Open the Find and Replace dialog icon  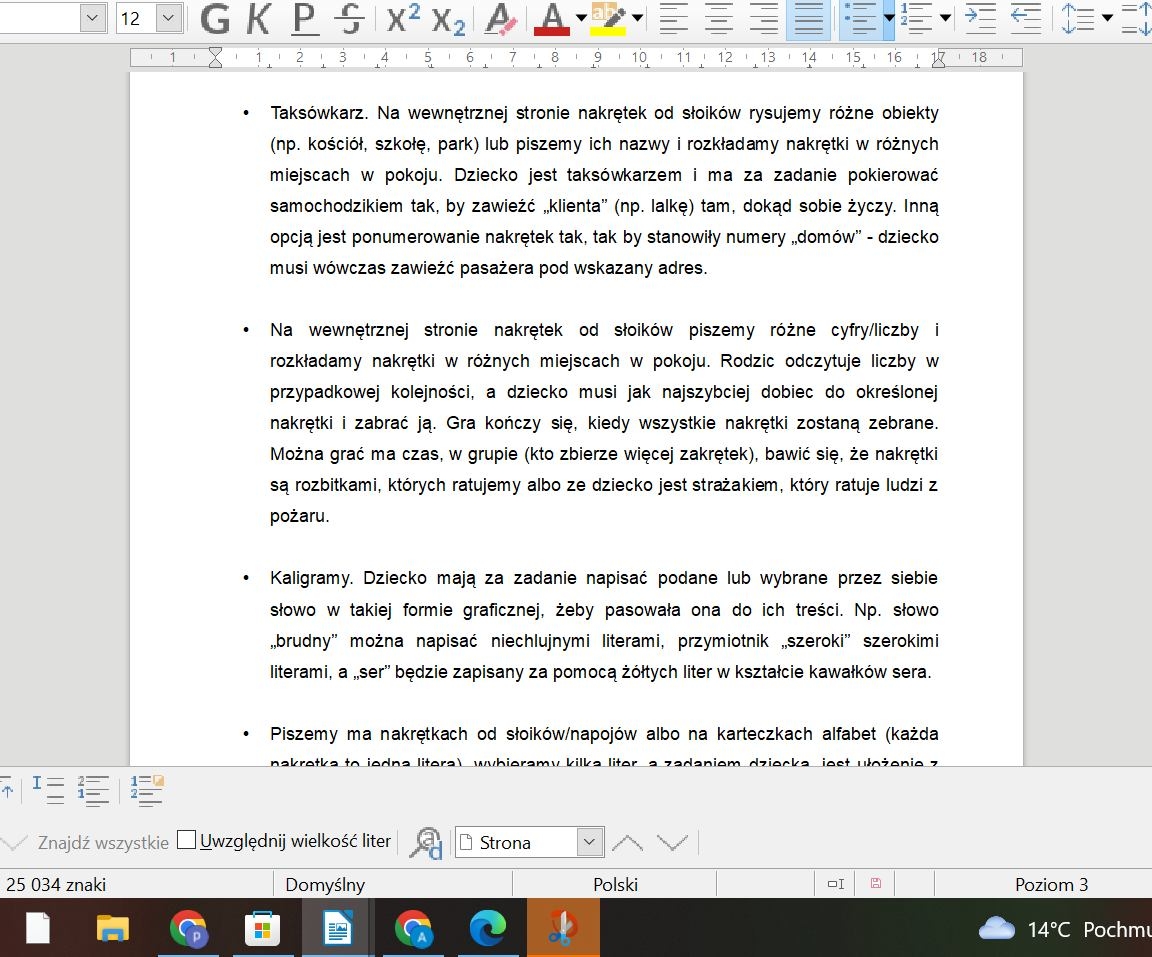coord(426,843)
